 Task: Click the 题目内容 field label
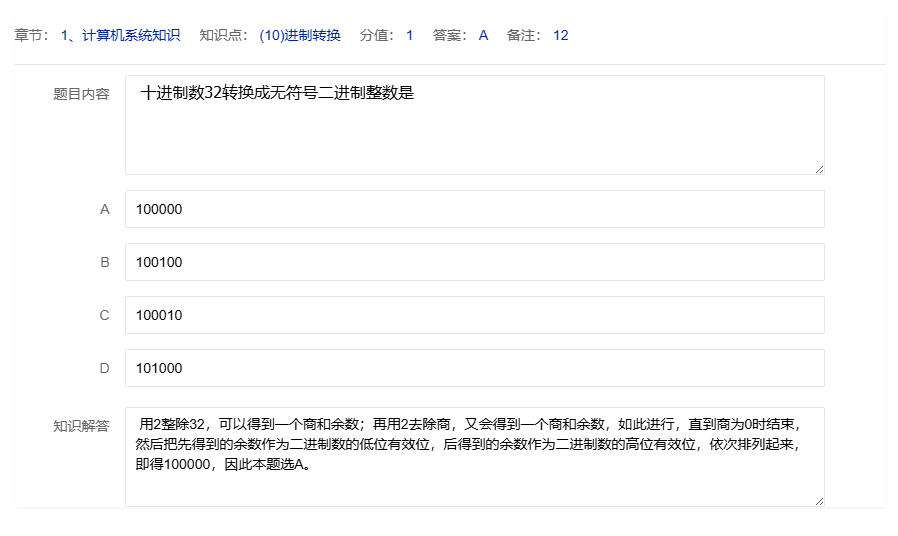click(x=81, y=94)
